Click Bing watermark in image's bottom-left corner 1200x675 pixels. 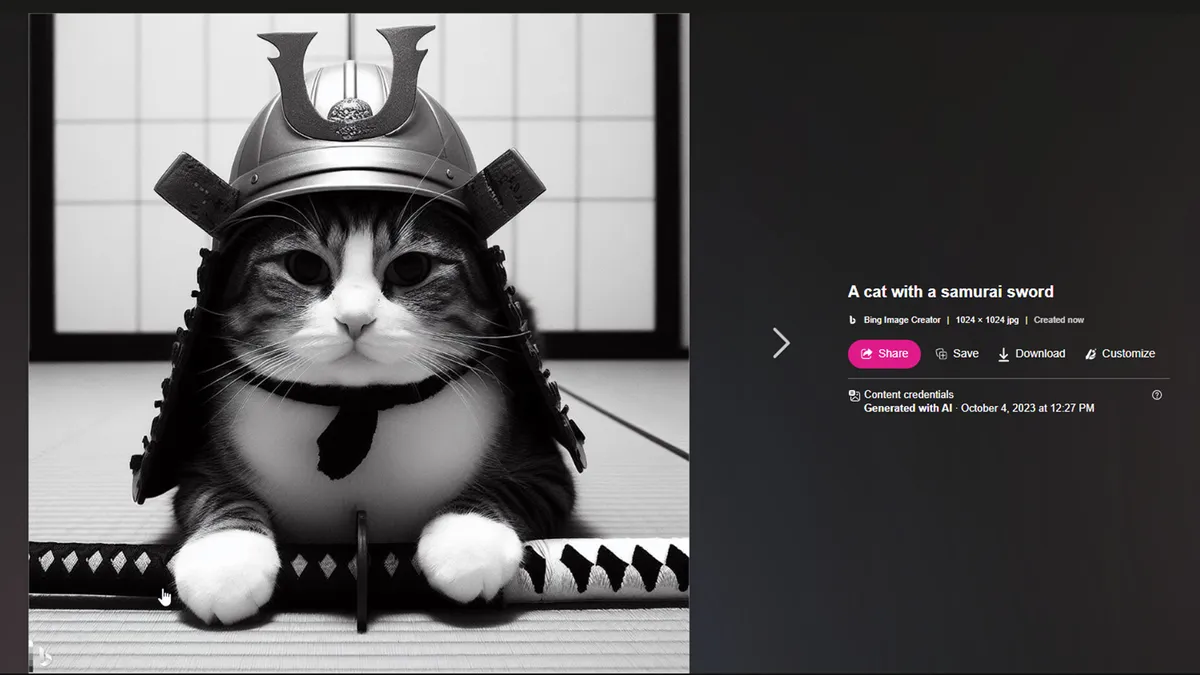point(41,657)
